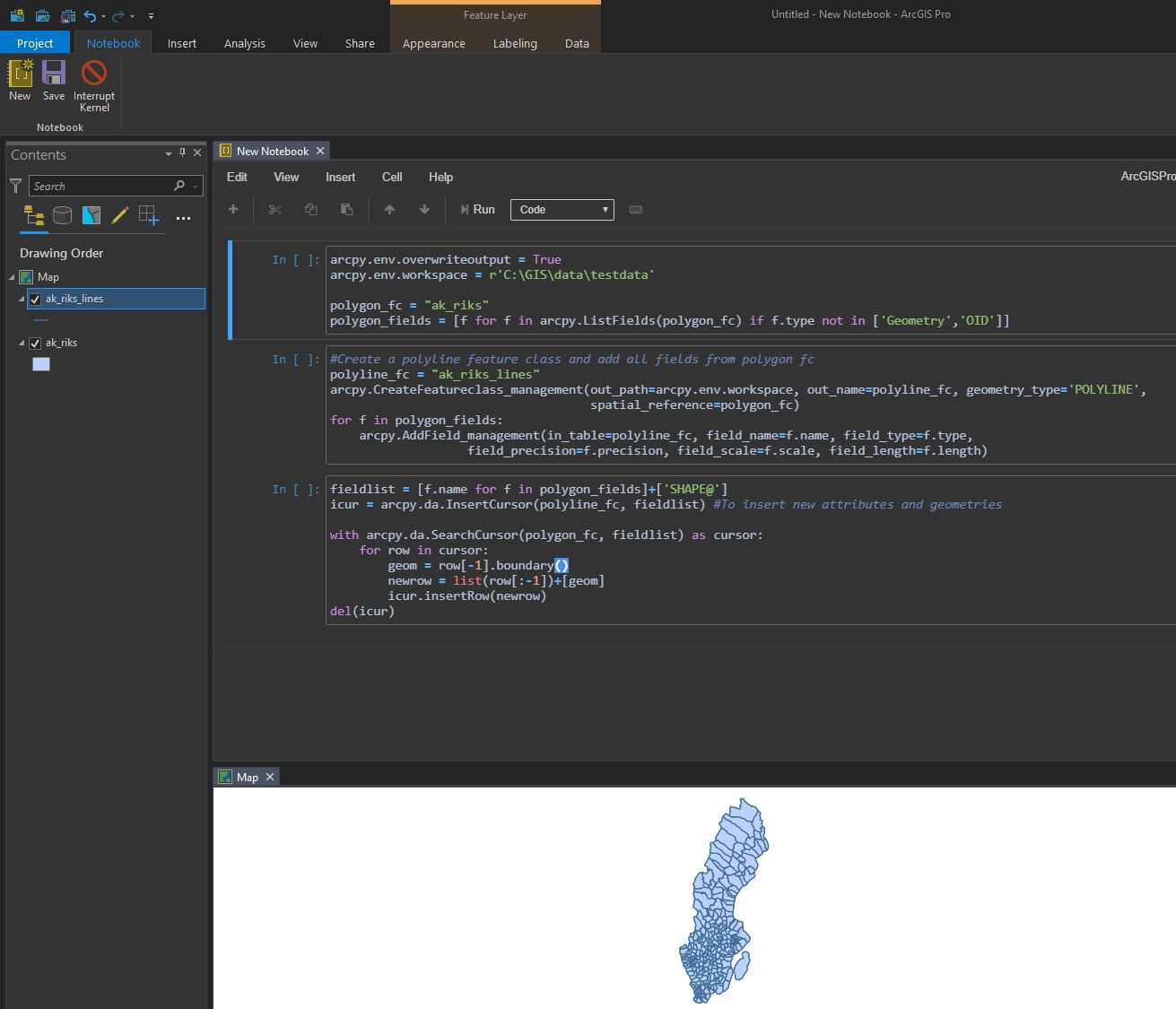Select the Notebook ribbon tab

[x=113, y=43]
